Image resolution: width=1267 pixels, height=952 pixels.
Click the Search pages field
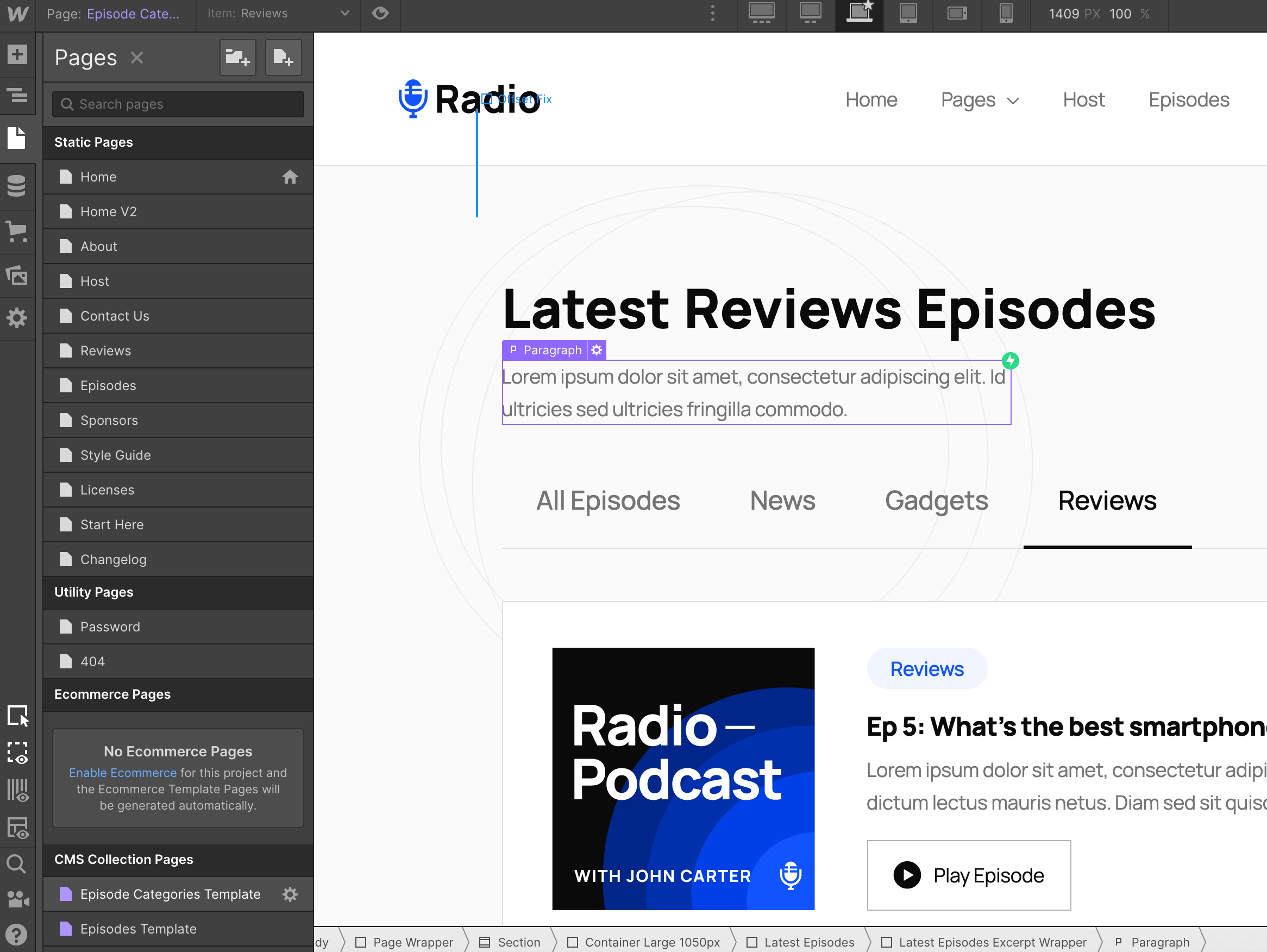178,104
